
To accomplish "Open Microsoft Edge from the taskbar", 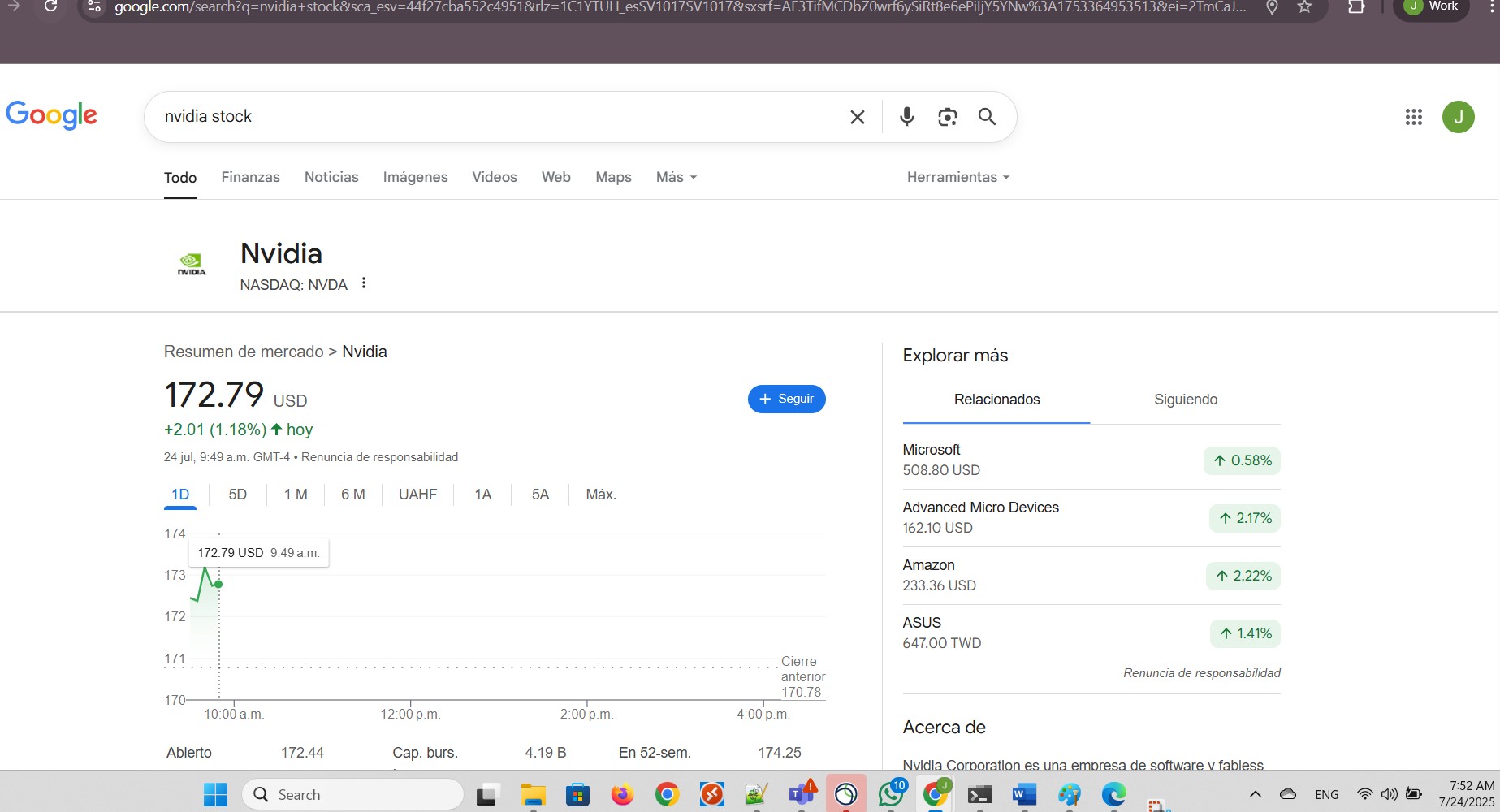I will [1114, 794].
